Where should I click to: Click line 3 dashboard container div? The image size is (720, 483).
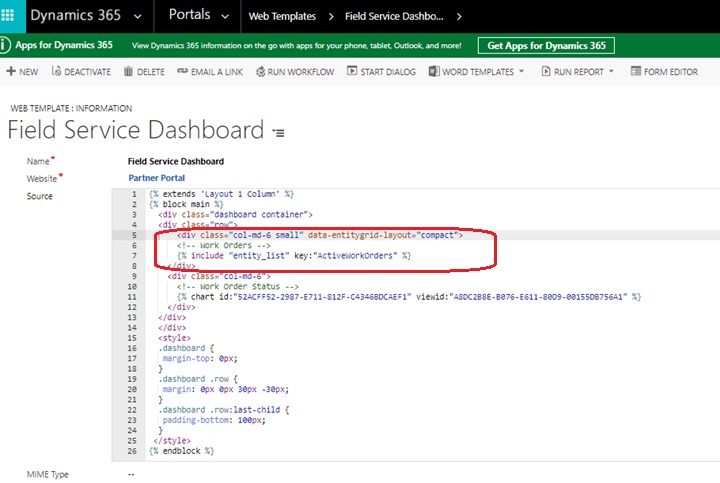(236, 214)
